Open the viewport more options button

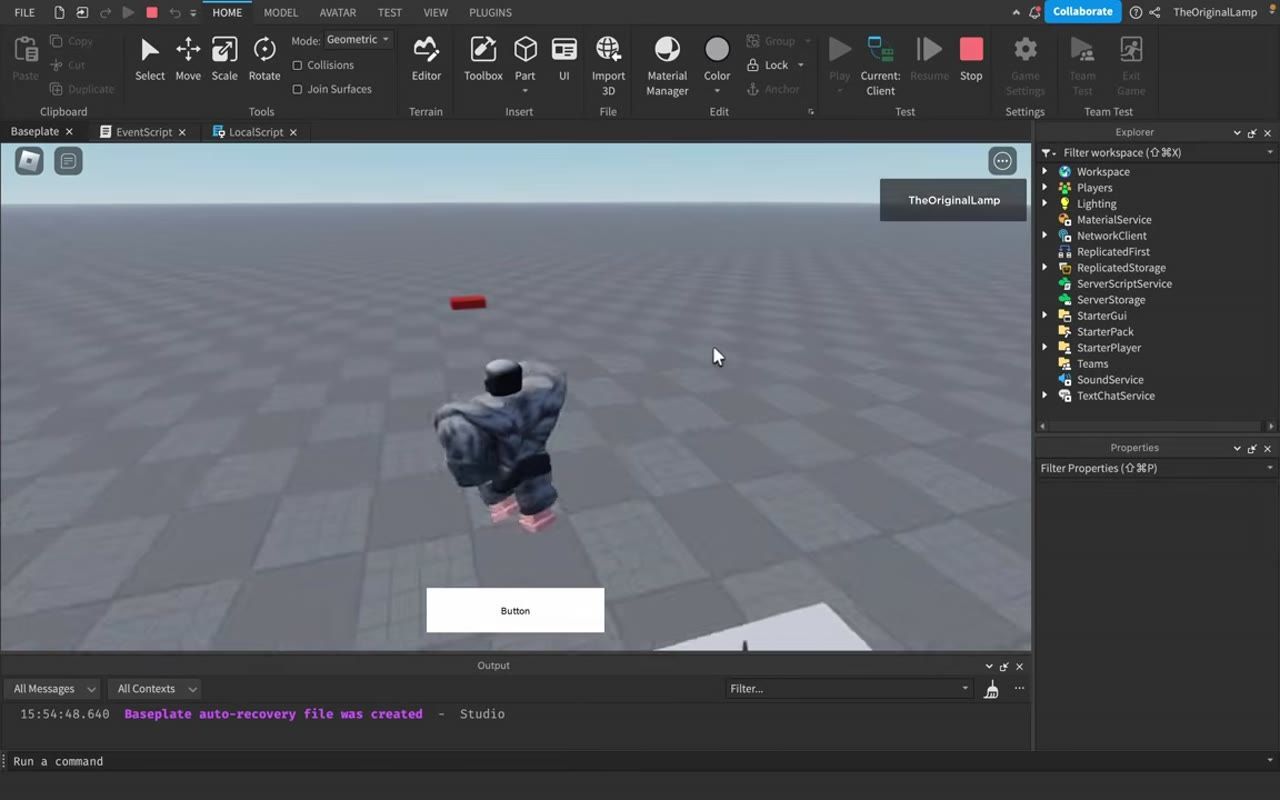click(1002, 161)
